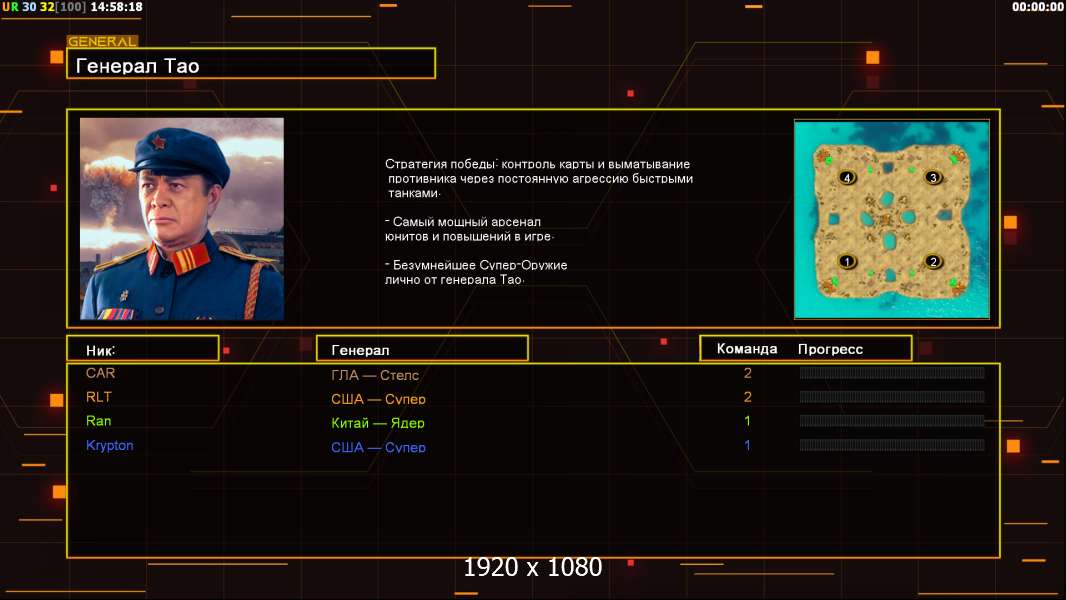The image size is (1066, 600).
Task: Click the 14:58:18 clock overlay
Action: pos(116,7)
